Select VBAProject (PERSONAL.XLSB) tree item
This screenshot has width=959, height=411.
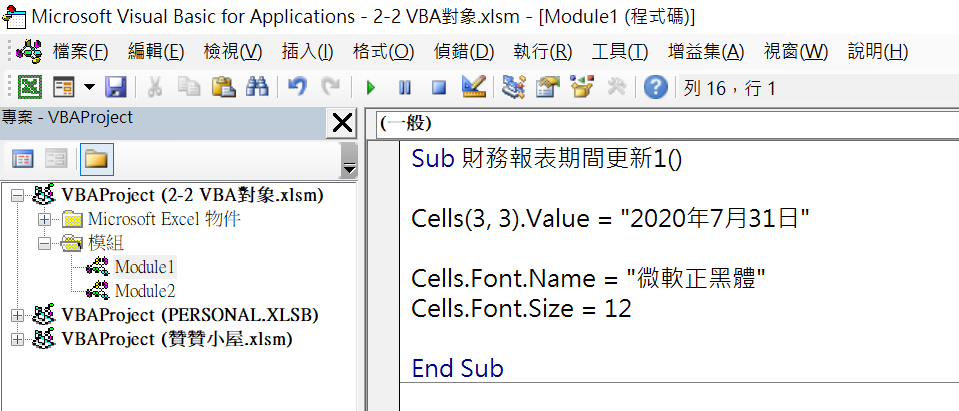click(x=190, y=315)
